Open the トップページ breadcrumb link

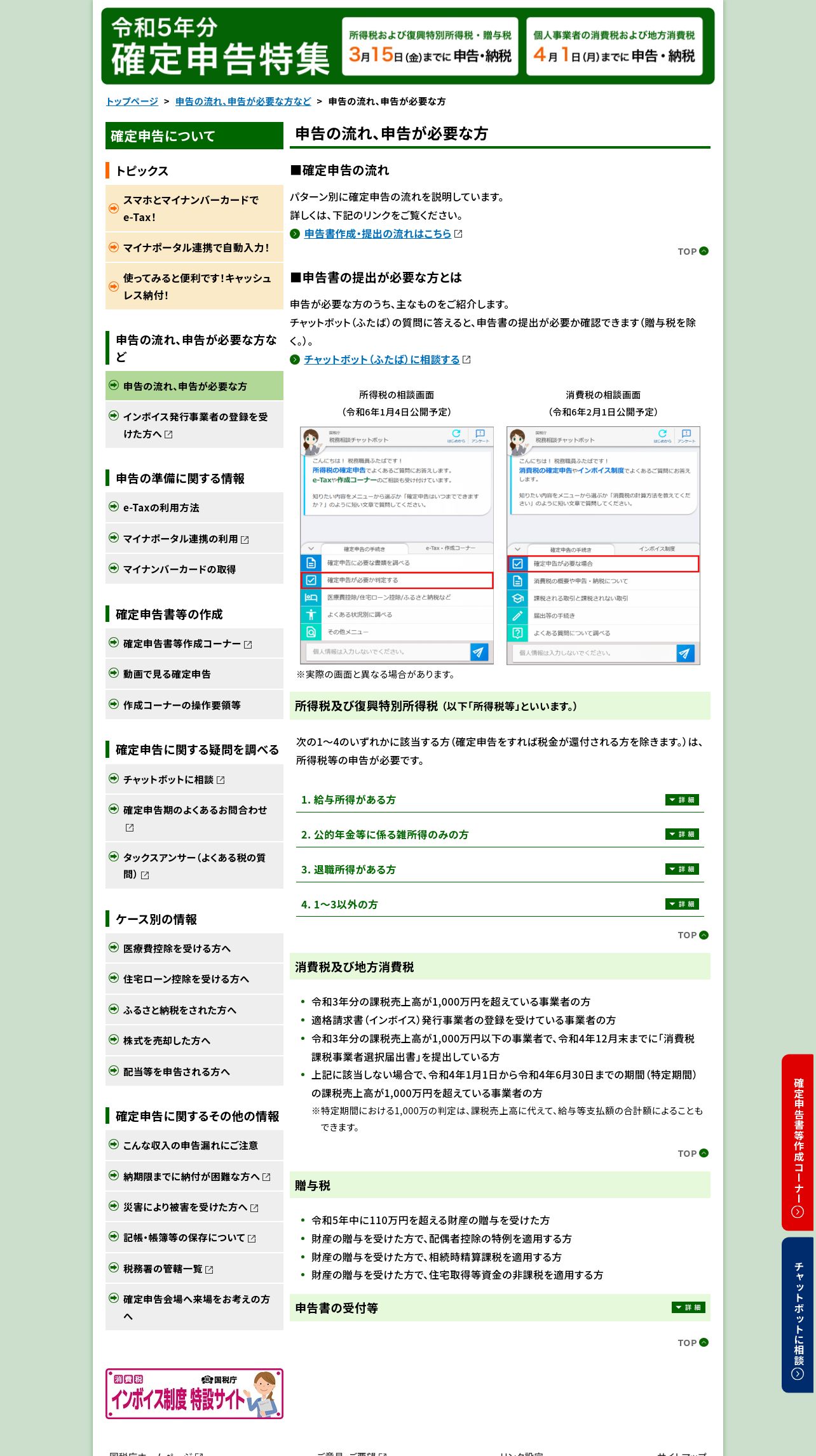pos(132,102)
